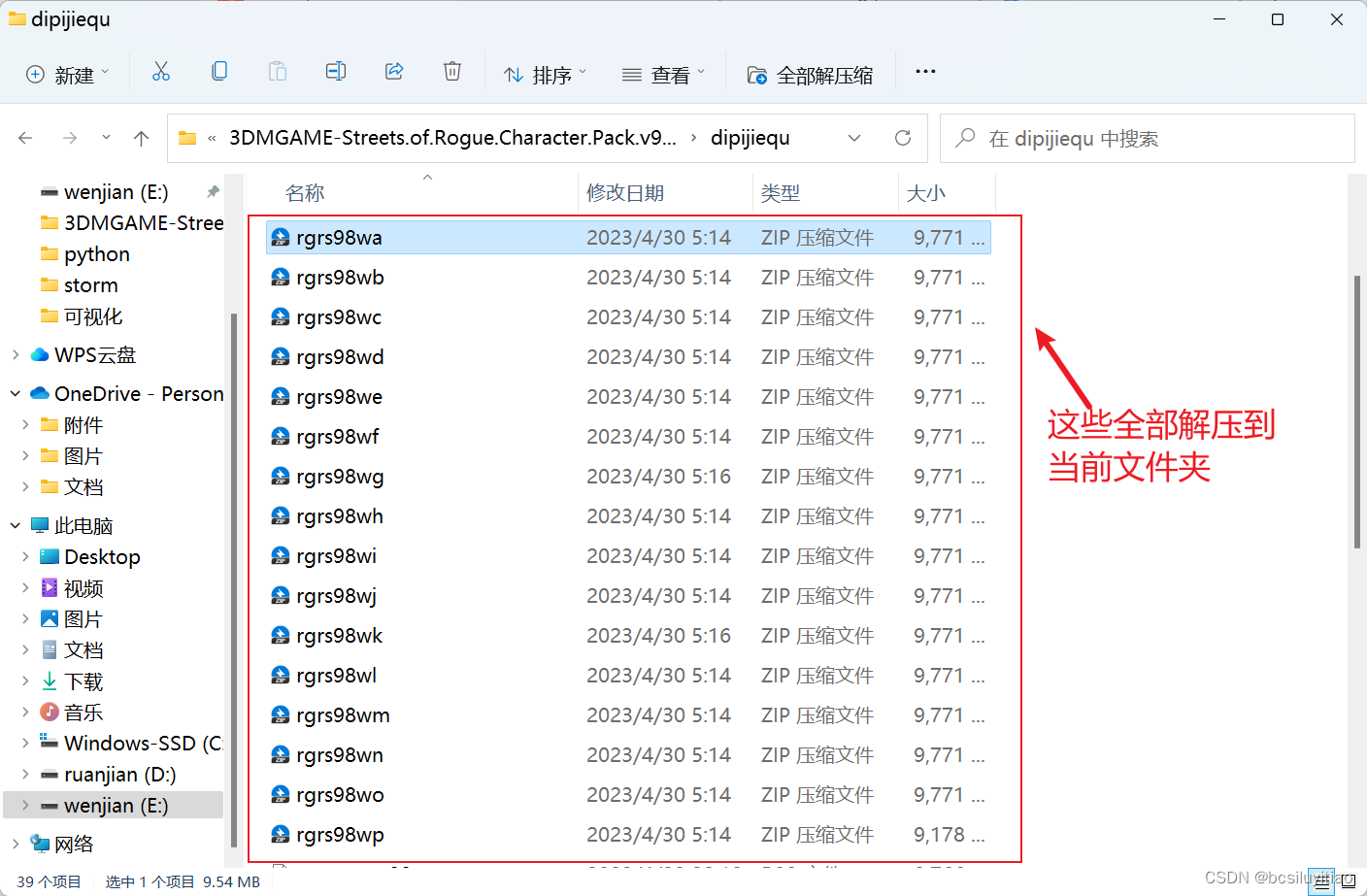Click the Cut icon in the toolbar
1367x896 pixels.
161,71
